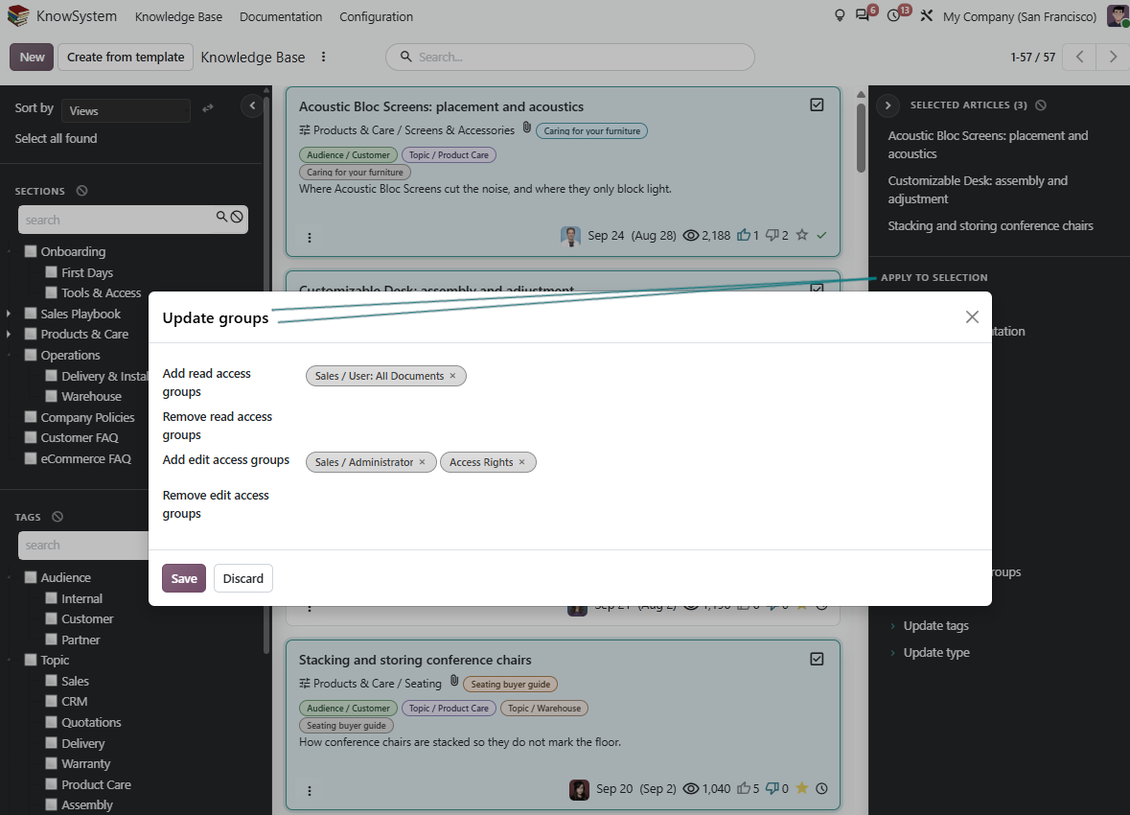Clear the Sections filter icon
Image resolution: width=1130 pixels, height=815 pixels.
pos(82,191)
